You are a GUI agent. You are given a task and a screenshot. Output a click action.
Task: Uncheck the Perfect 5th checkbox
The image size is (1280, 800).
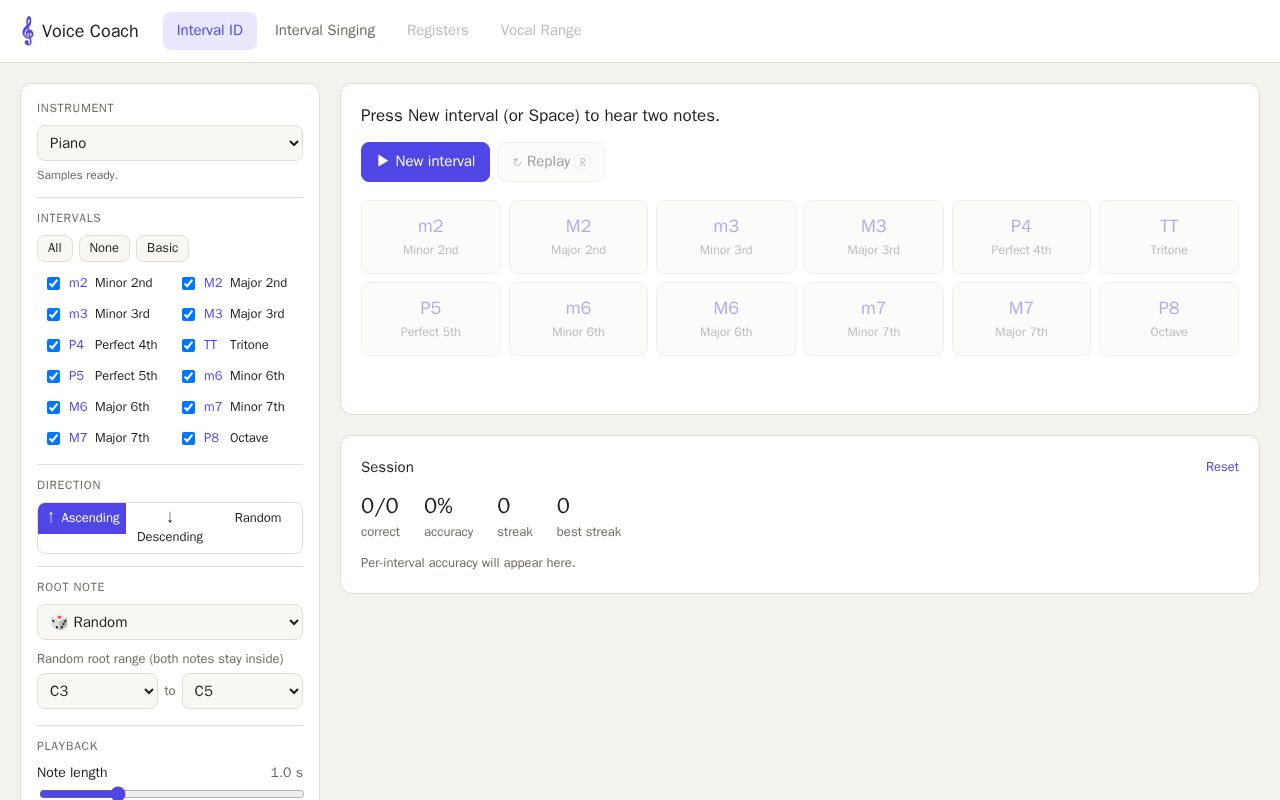pos(54,376)
